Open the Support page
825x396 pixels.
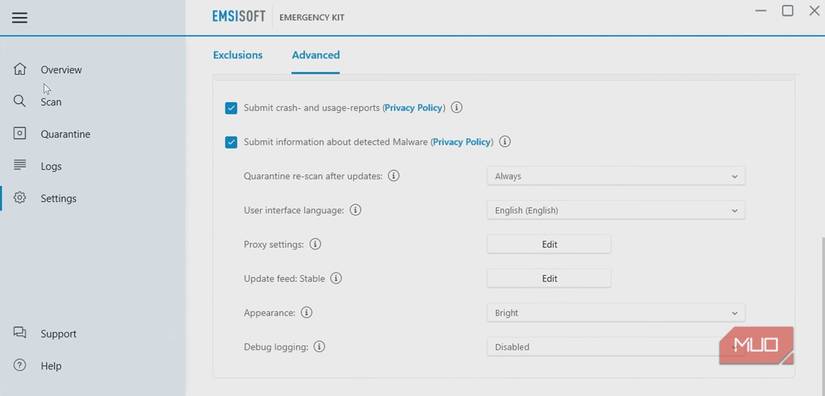[x=58, y=333]
